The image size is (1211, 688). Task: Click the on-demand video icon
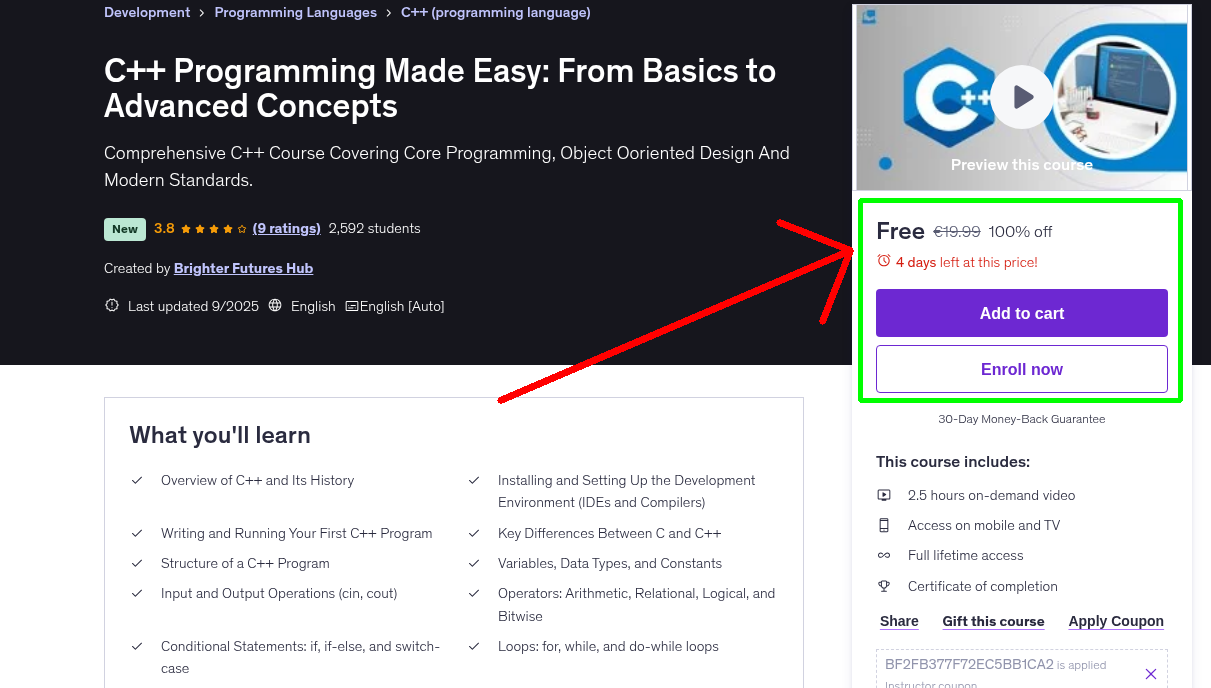click(x=884, y=494)
